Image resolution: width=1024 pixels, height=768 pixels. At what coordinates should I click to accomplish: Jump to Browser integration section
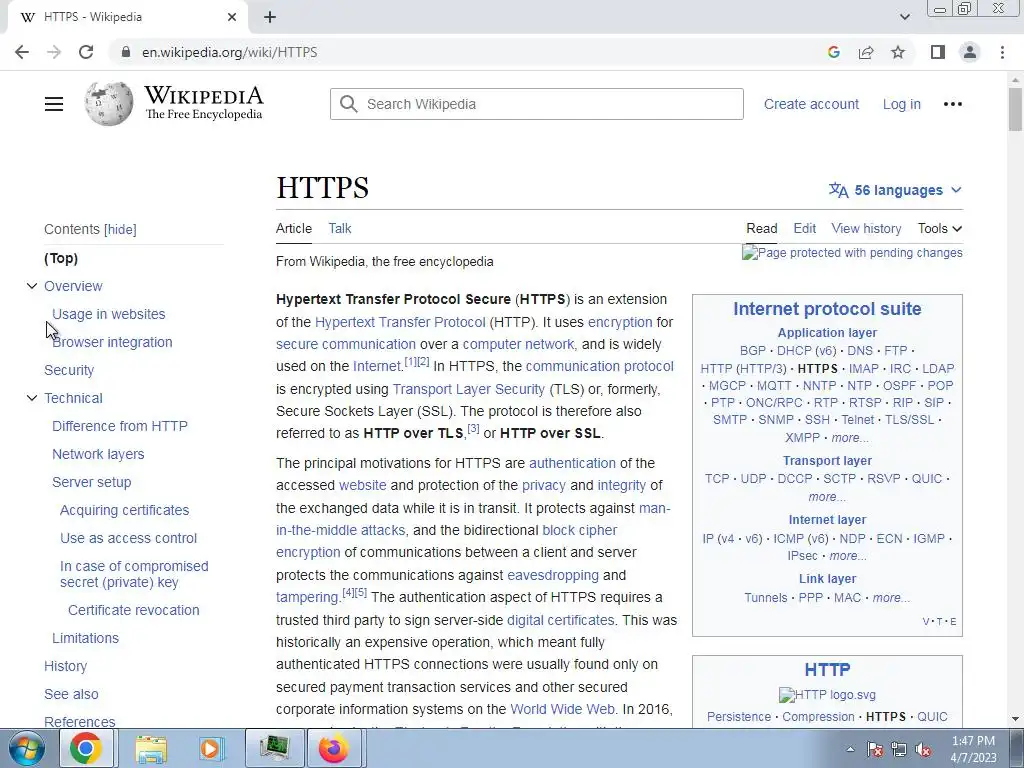pos(112,342)
